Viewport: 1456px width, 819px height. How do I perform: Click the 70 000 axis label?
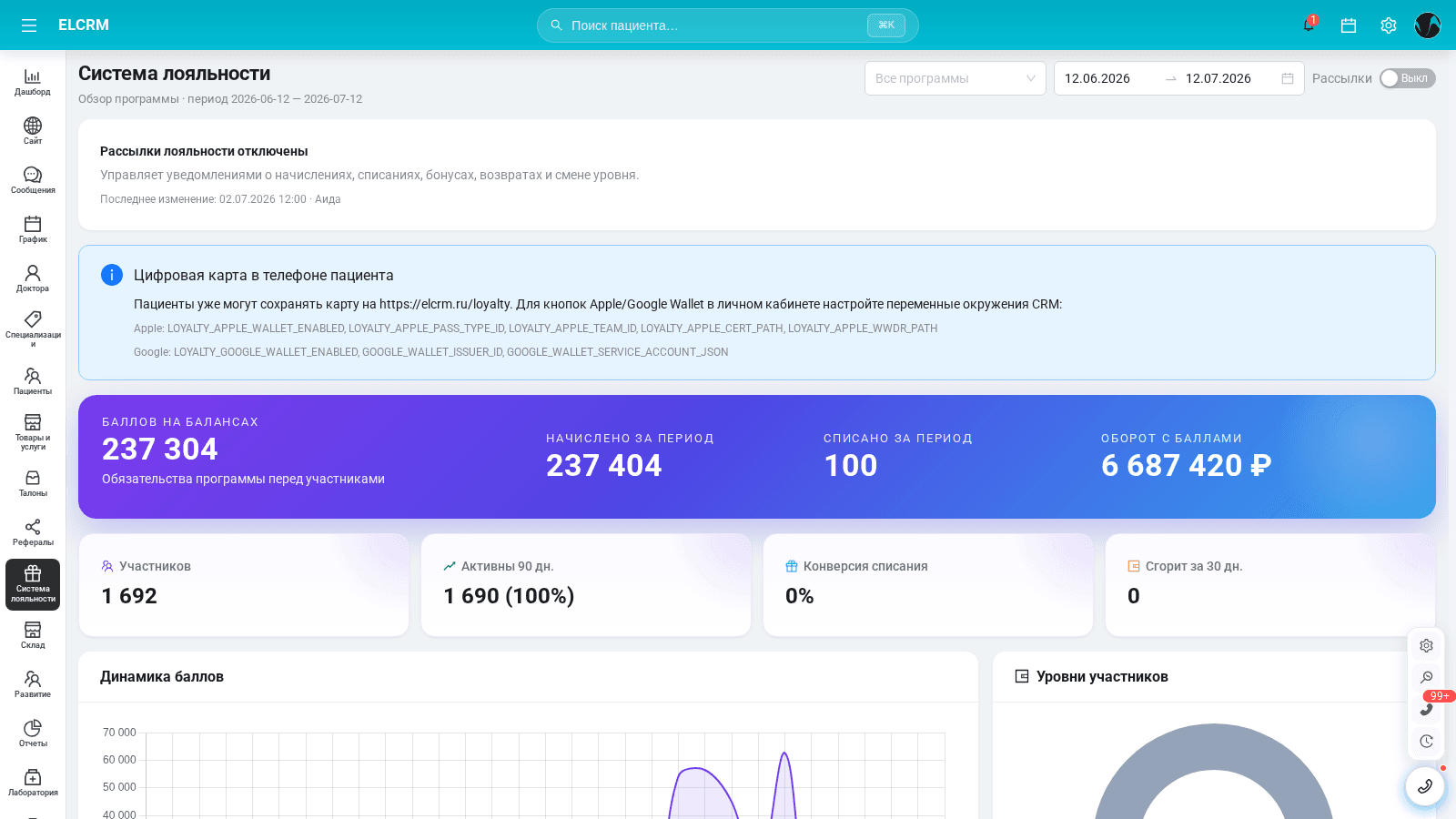[119, 733]
